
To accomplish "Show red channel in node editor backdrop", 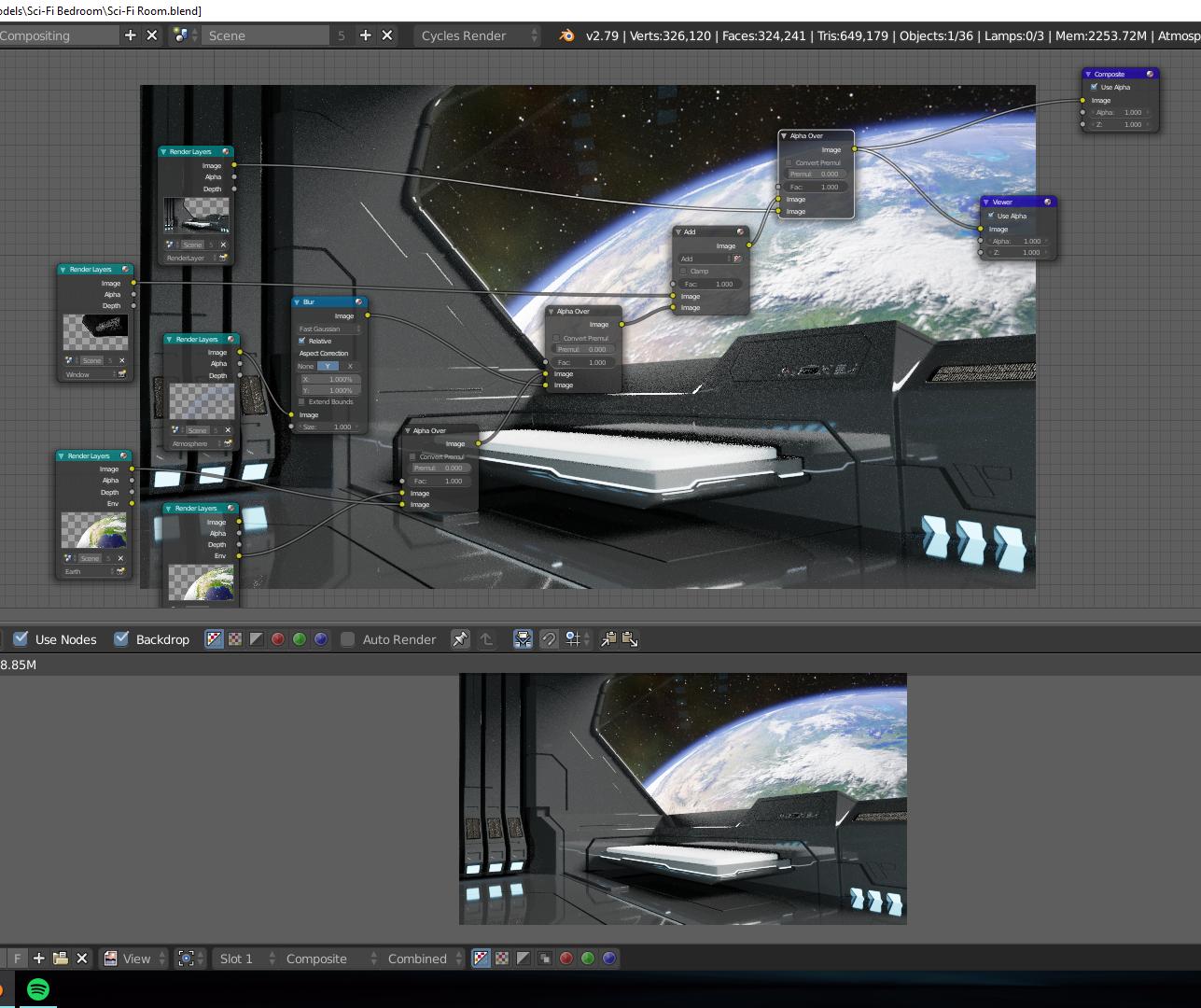I will pyautogui.click(x=278, y=639).
